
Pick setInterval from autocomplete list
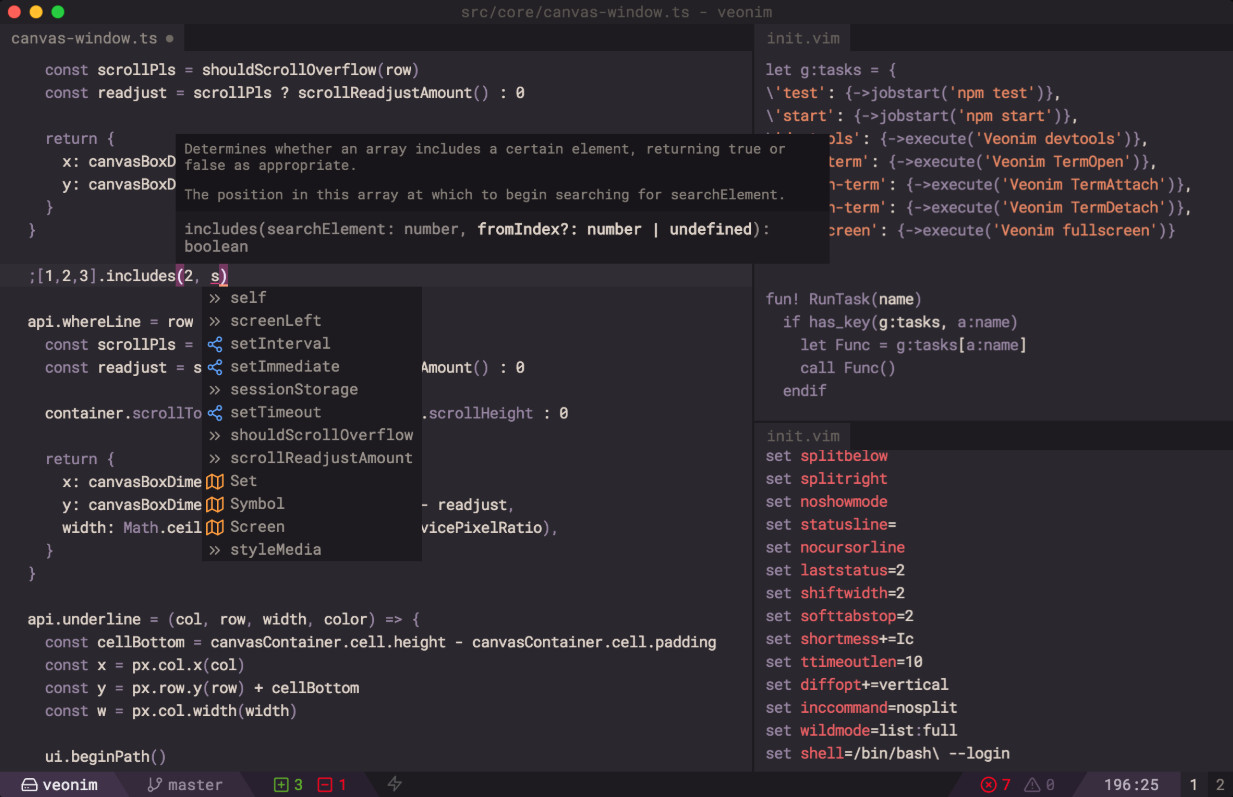coord(312,344)
